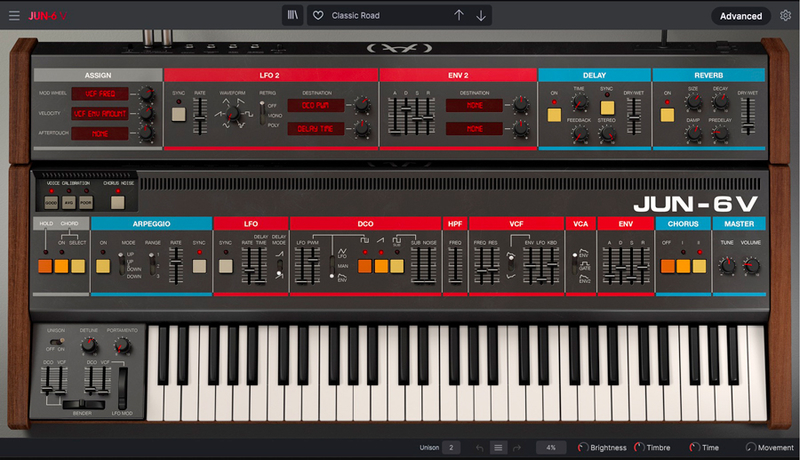
Task: Click the Reverb Decay knob
Action: coord(720,102)
